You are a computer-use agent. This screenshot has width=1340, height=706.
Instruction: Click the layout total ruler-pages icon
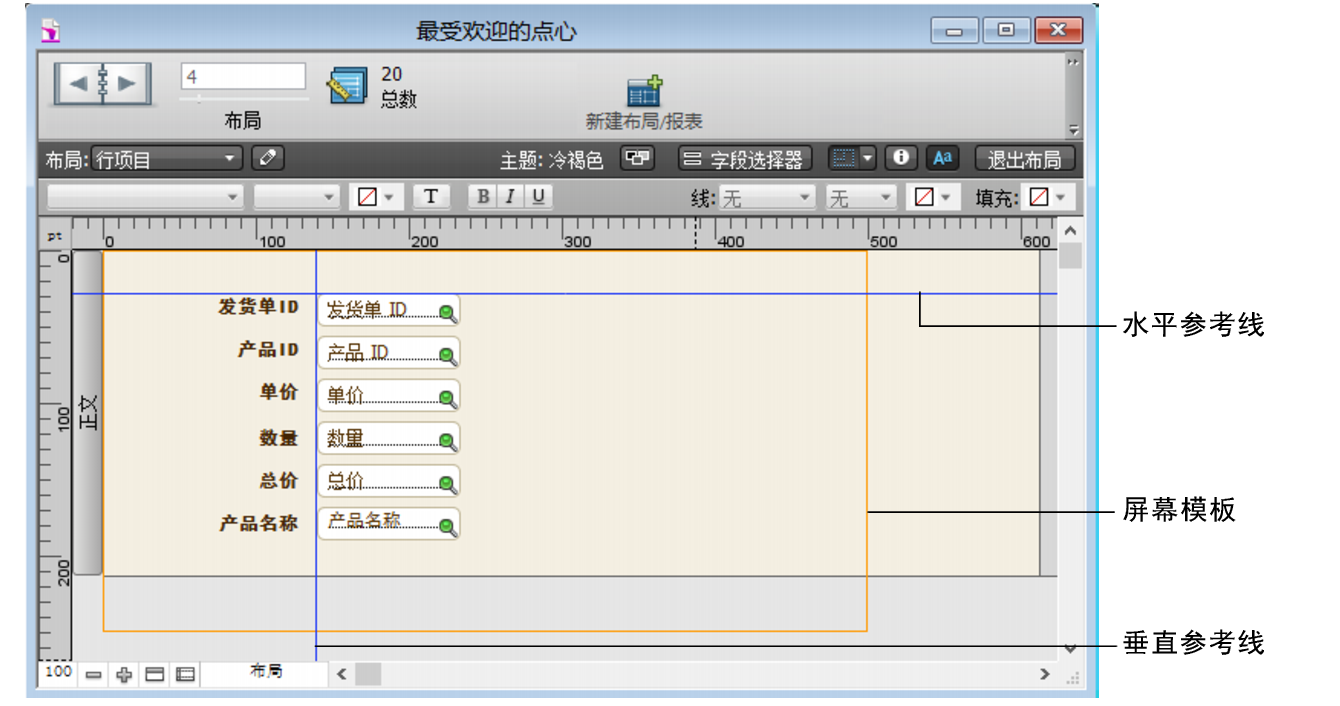(x=347, y=86)
